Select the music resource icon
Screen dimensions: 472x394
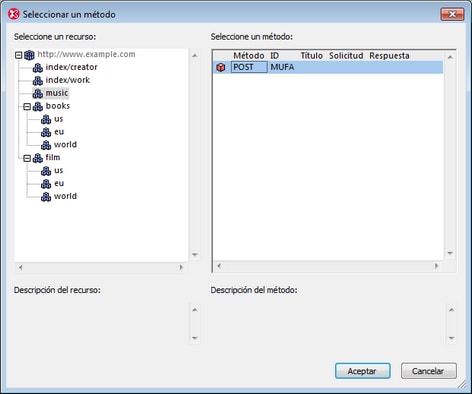(38, 94)
